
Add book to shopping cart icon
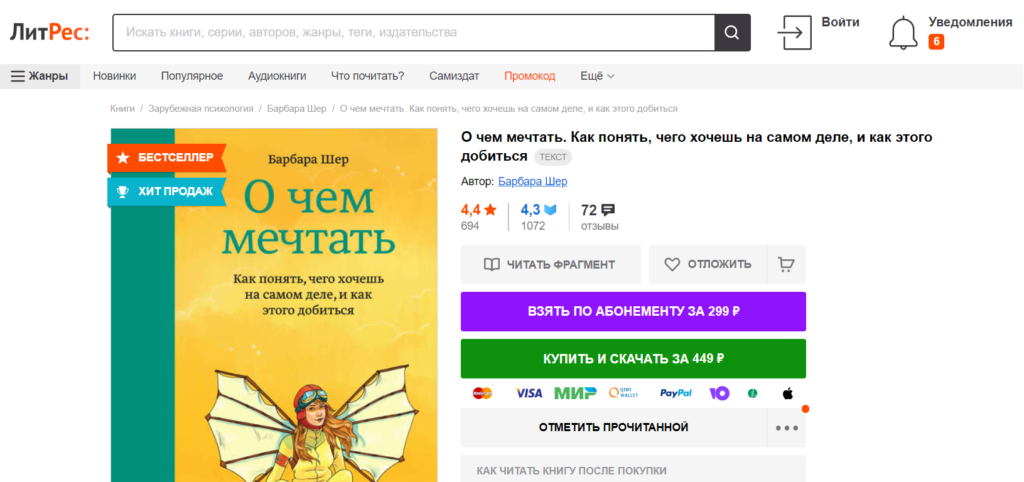tap(786, 264)
